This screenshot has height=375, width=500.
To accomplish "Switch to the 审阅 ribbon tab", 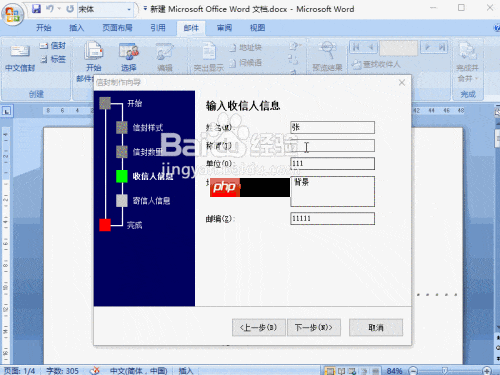I will point(224,28).
